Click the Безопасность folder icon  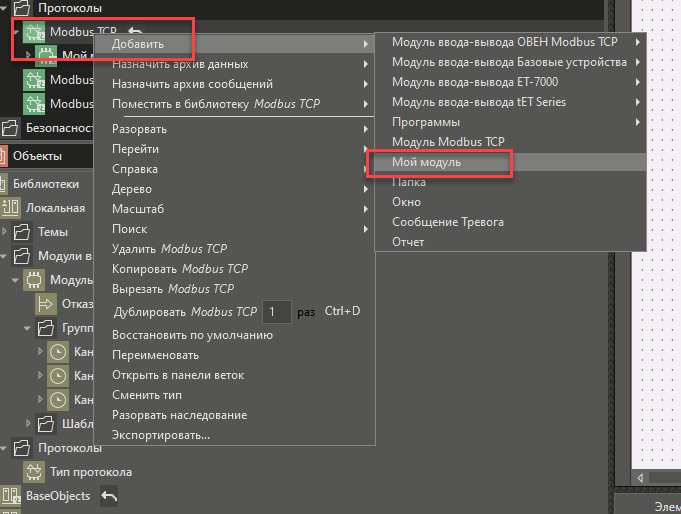(x=12, y=128)
